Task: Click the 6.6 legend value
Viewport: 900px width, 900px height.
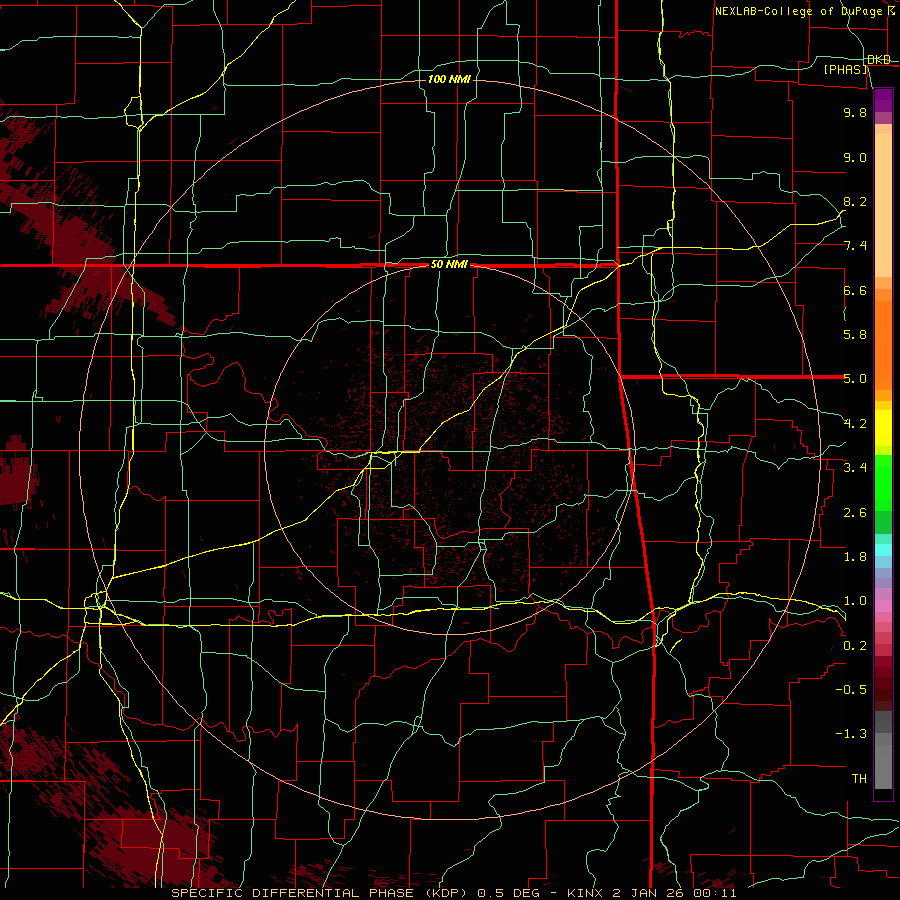Action: point(855,290)
